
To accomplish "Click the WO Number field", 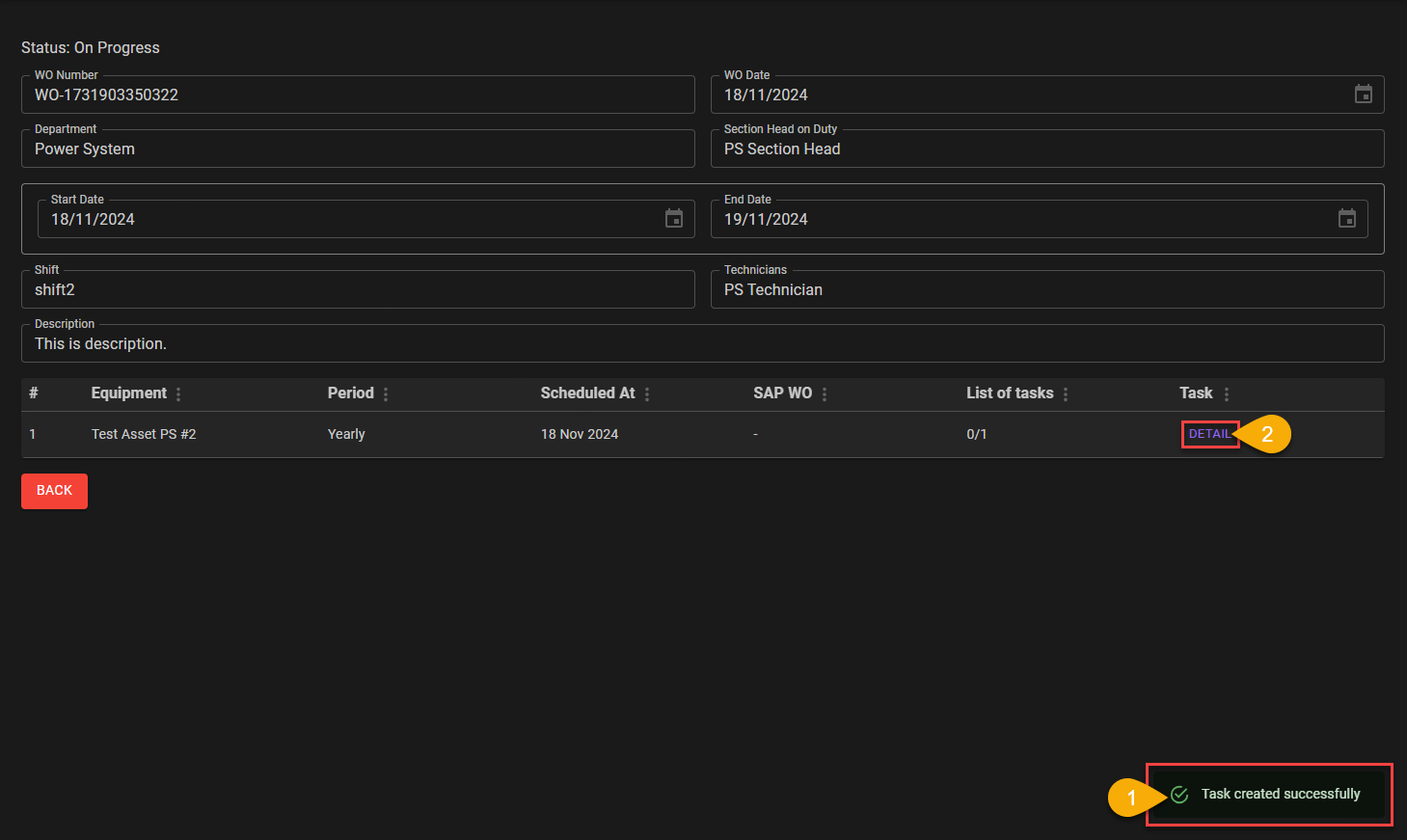I will pyautogui.click(x=357, y=95).
